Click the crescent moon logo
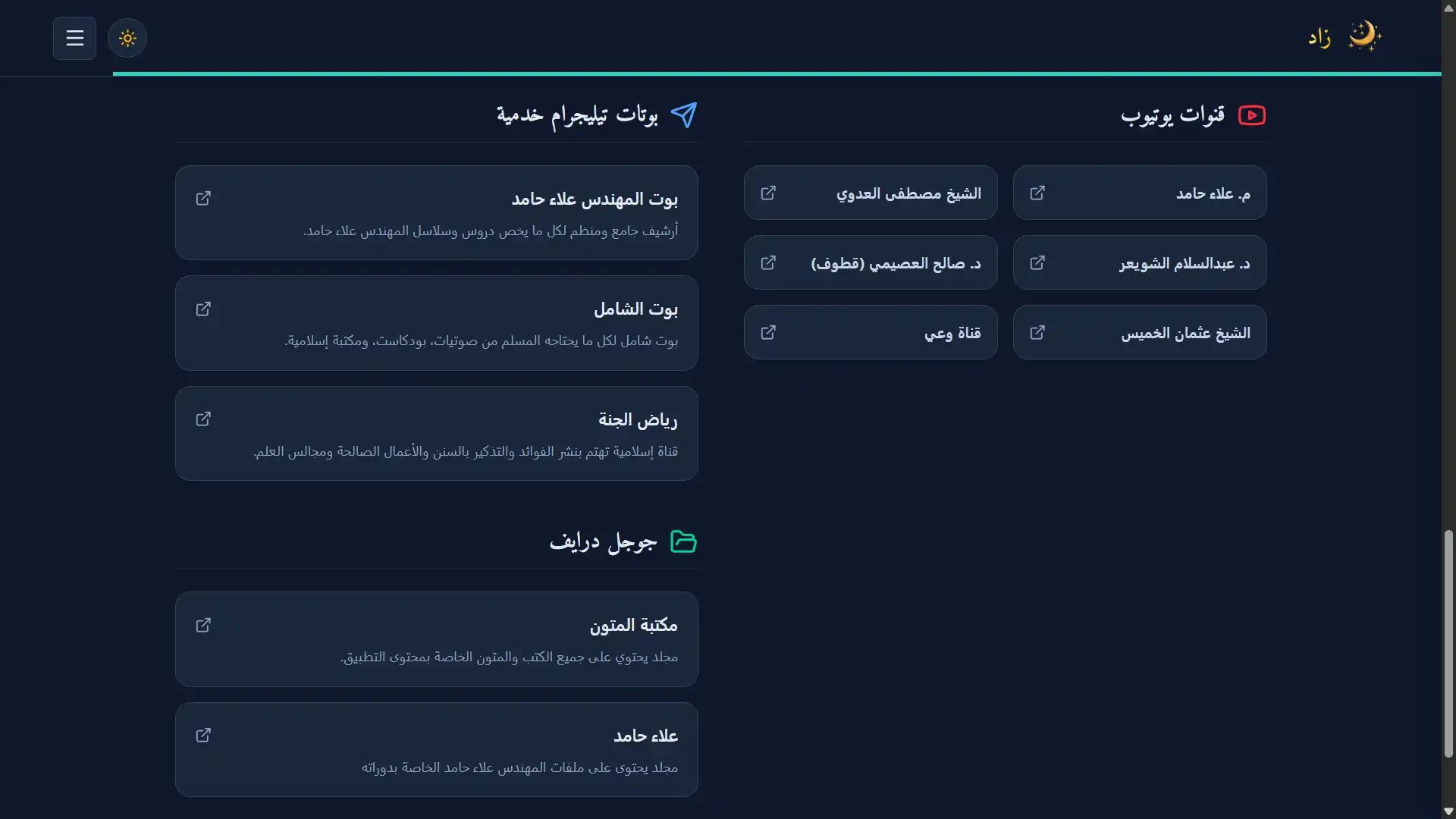 point(1364,36)
